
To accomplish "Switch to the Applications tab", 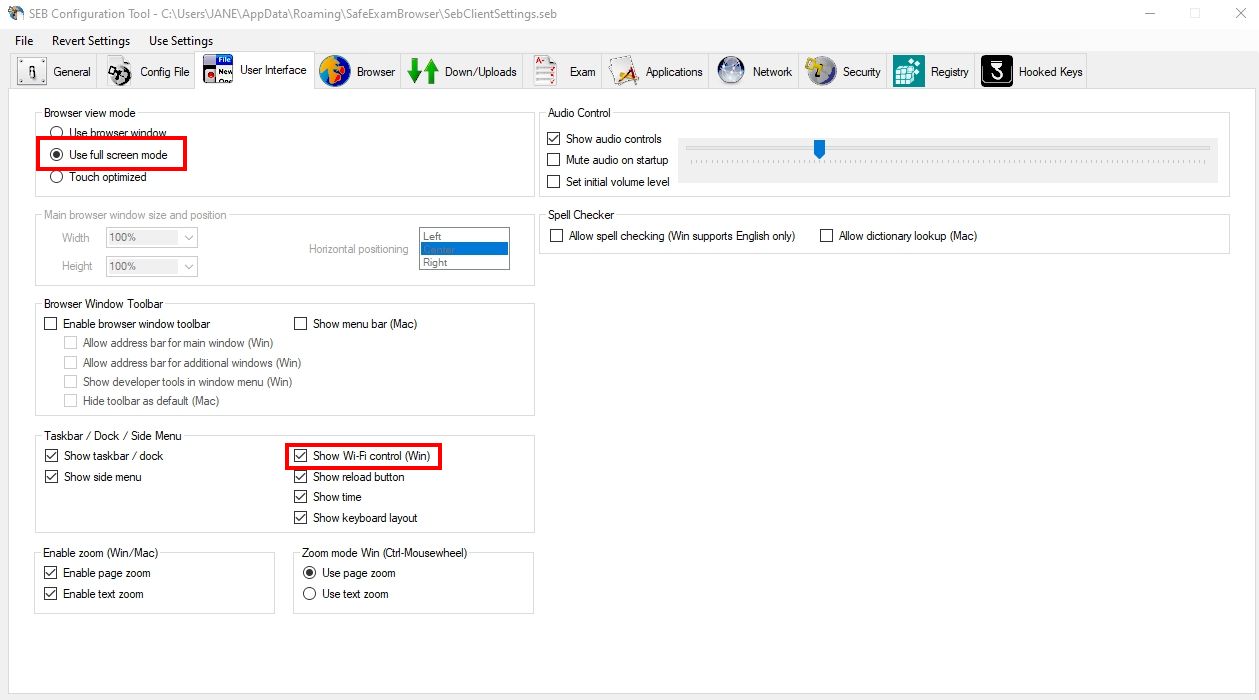I will point(656,72).
